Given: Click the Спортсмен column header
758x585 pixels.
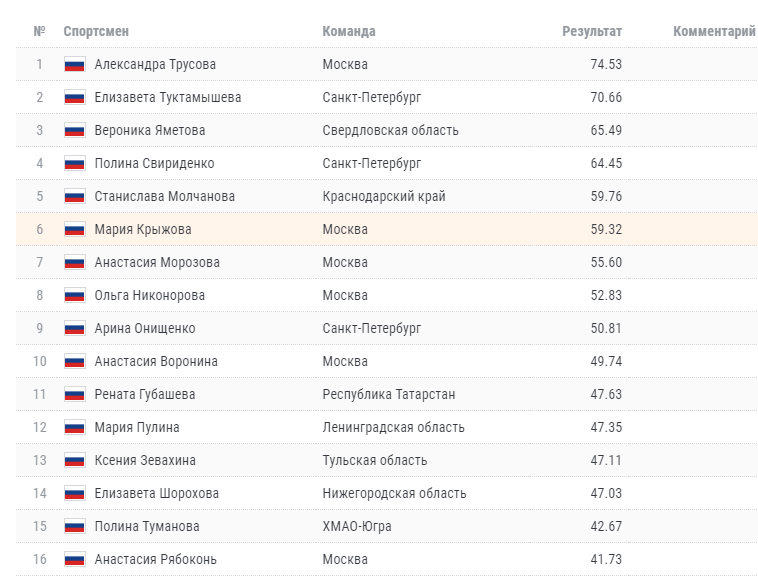Looking at the screenshot, I should coord(96,31).
